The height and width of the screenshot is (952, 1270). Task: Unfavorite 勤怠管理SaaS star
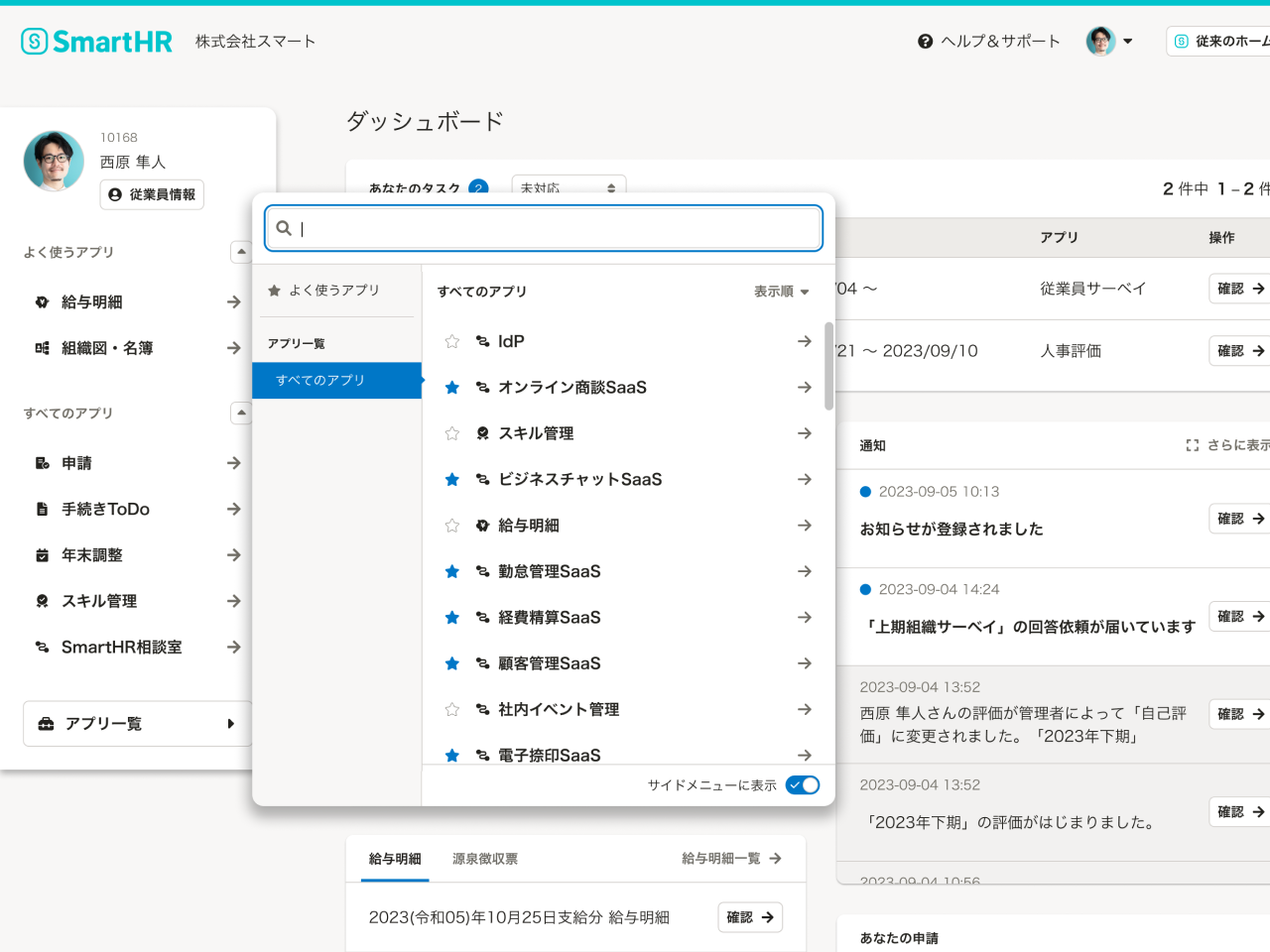[452, 571]
